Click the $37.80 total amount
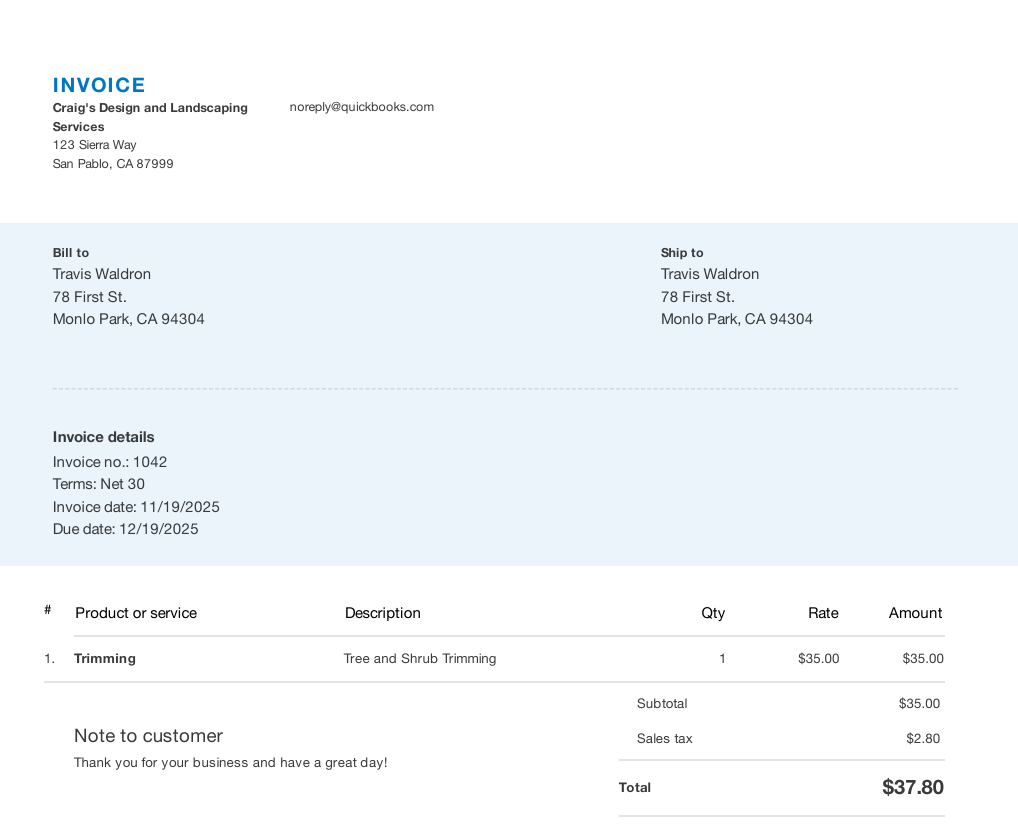The height and width of the screenshot is (839, 1018). click(912, 787)
